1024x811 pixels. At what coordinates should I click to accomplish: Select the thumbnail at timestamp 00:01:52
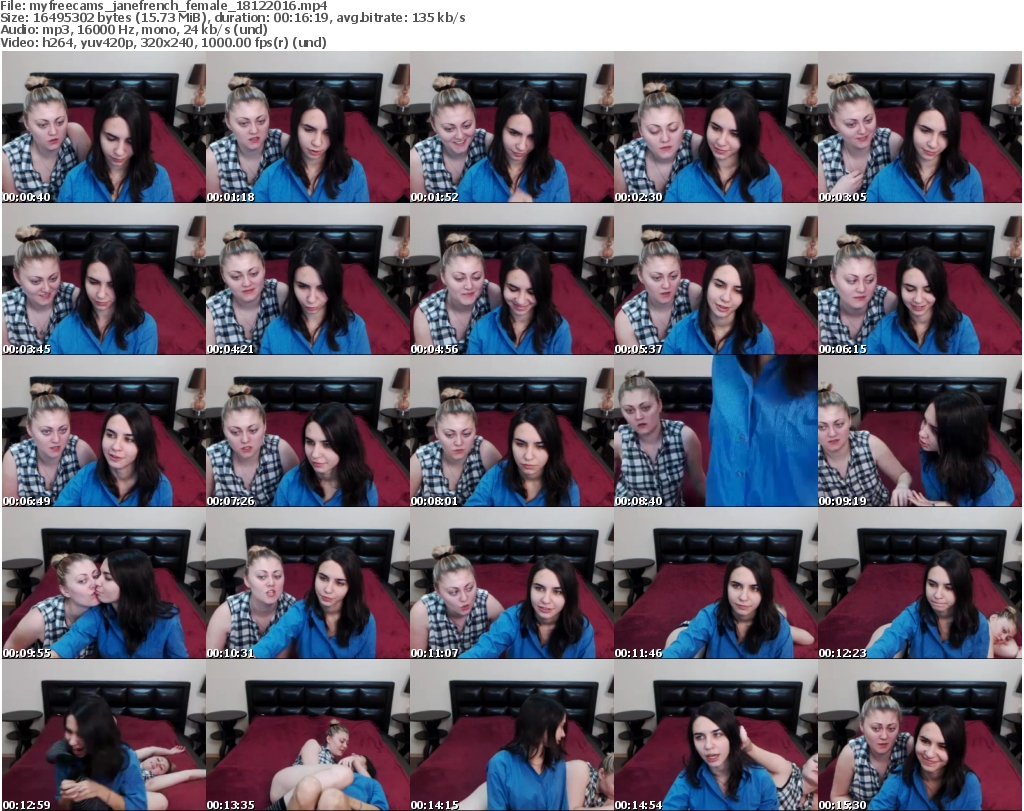(x=511, y=127)
